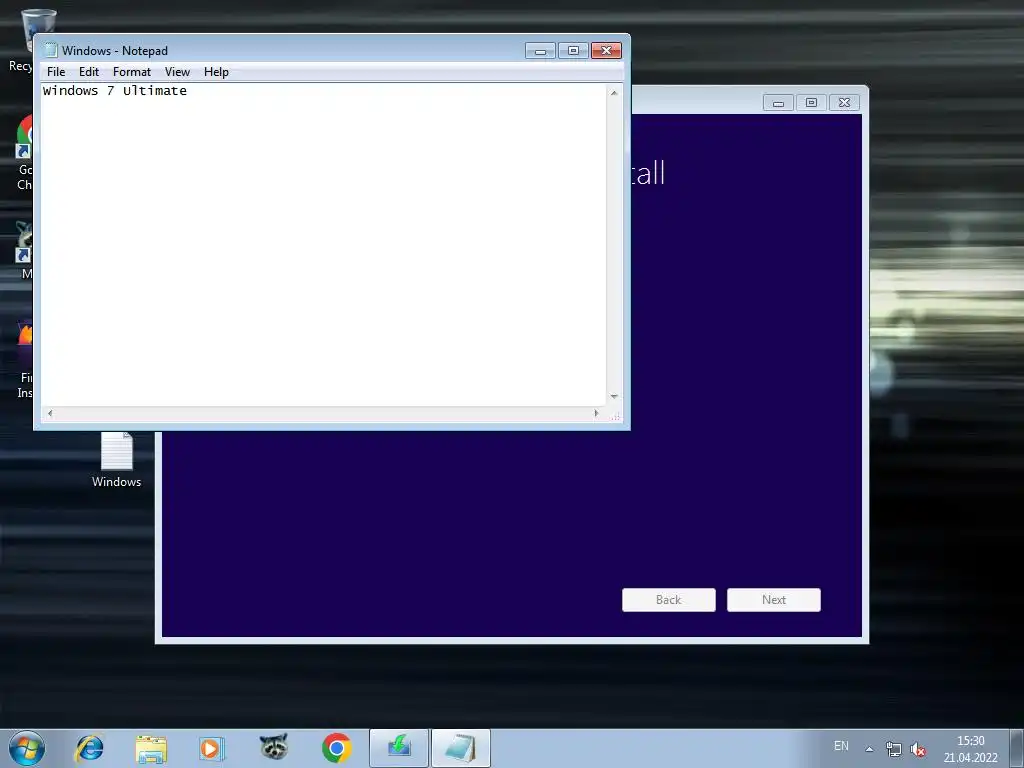Click the 'Windows 7 Ultimate' text line

115,91
